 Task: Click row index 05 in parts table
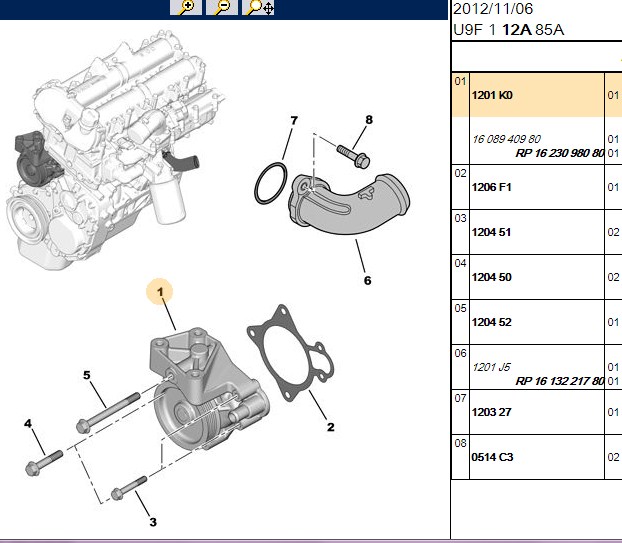460,308
